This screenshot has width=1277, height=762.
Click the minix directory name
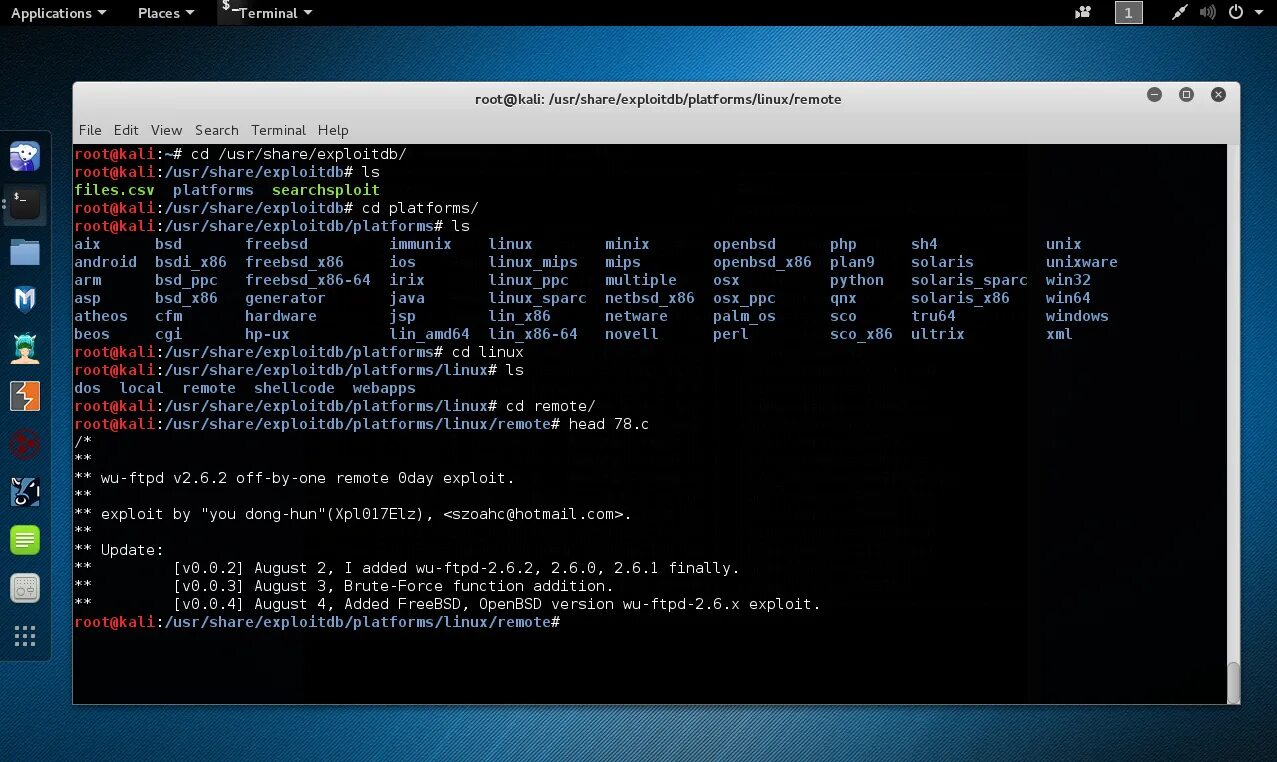coord(627,244)
